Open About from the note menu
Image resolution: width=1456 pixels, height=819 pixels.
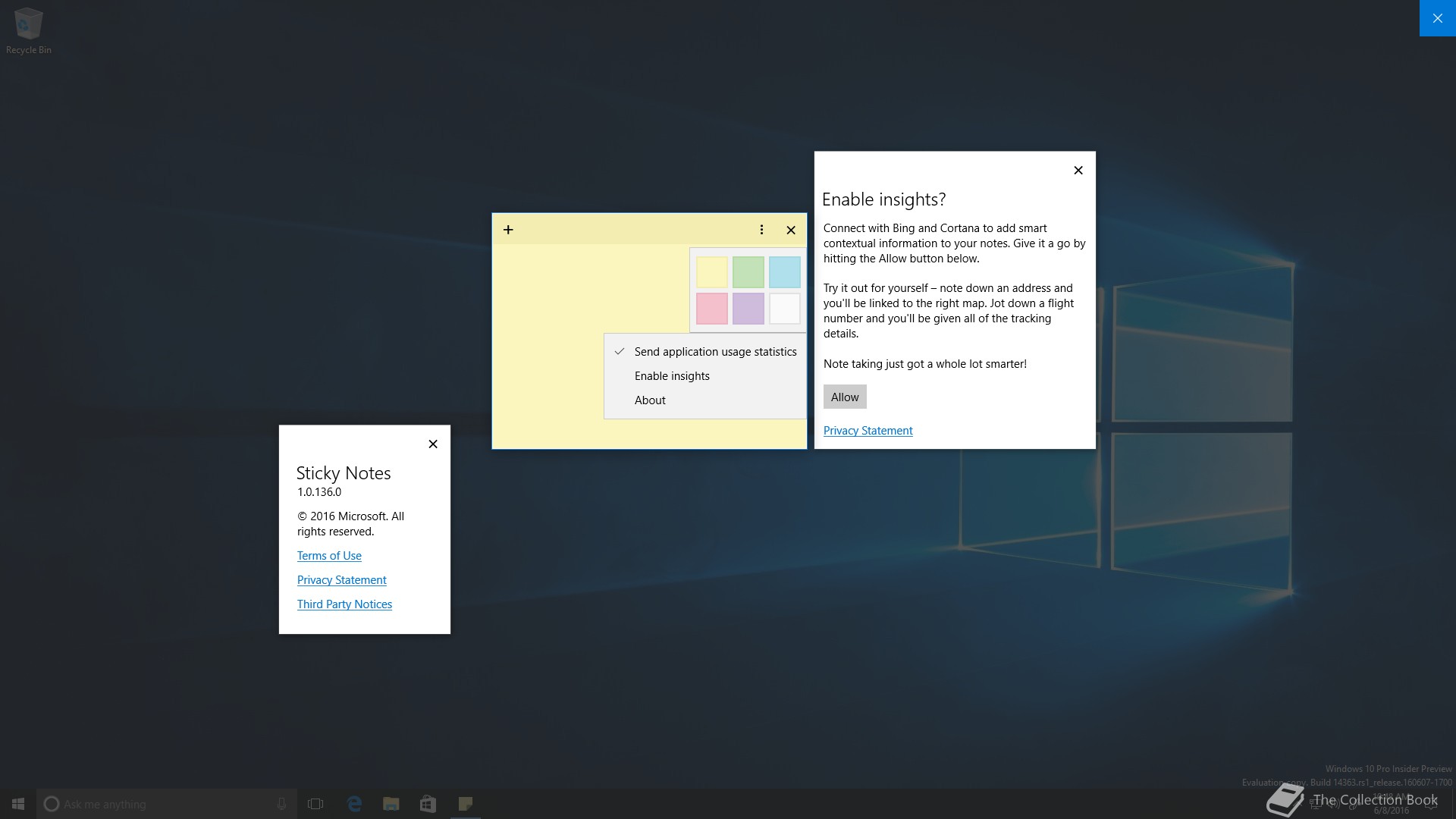point(705,400)
